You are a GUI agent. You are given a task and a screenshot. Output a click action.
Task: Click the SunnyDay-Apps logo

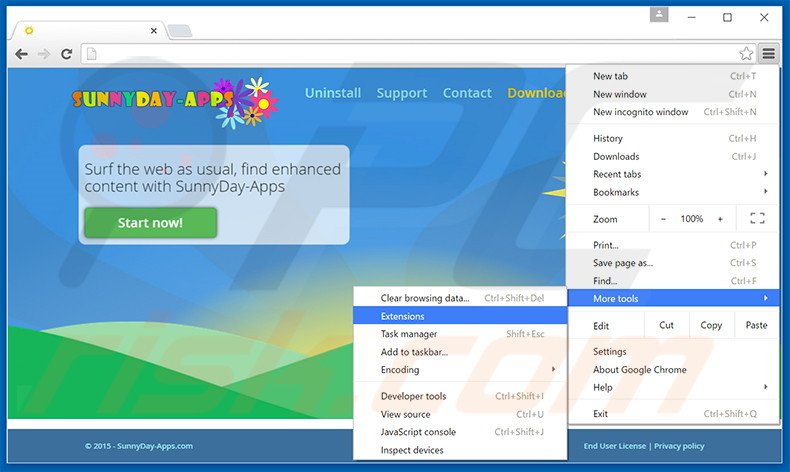175,102
